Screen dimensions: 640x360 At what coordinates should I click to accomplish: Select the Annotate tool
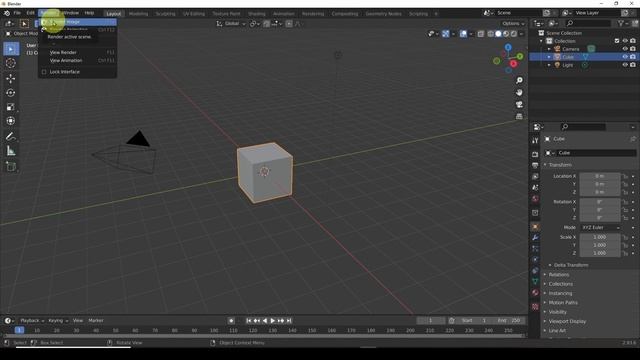click(11, 137)
